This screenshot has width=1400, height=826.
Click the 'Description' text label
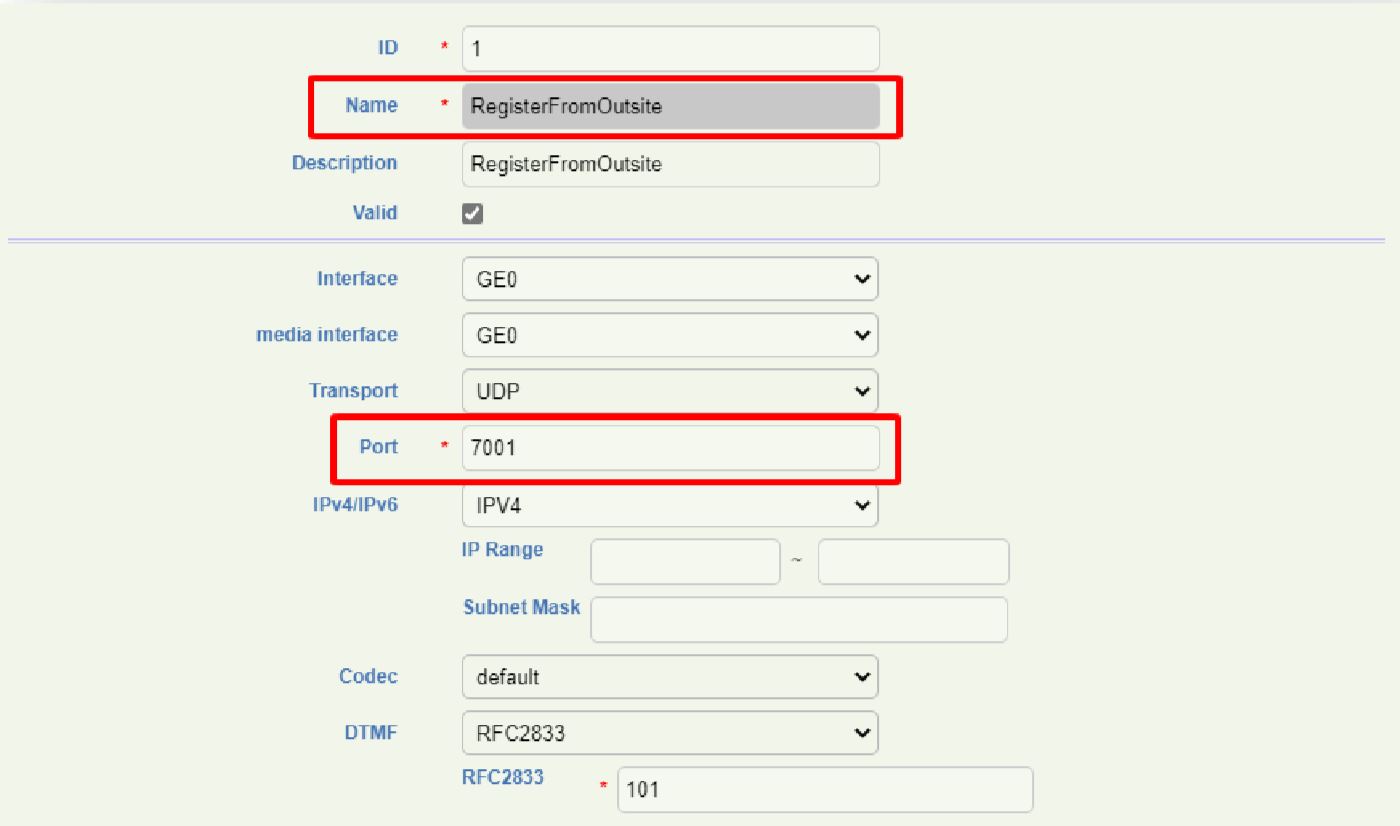[x=344, y=162]
